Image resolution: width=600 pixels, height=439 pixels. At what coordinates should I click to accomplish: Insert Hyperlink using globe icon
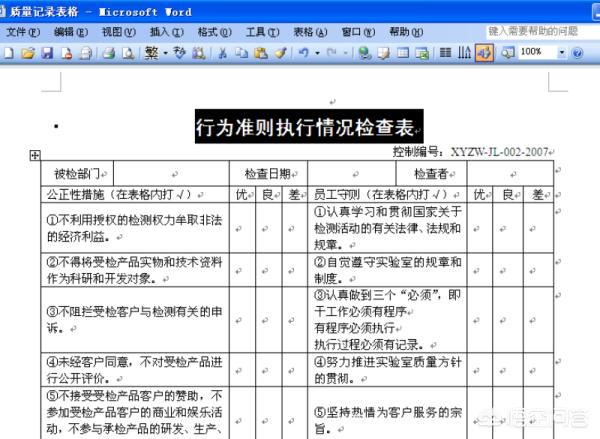[x=364, y=53]
